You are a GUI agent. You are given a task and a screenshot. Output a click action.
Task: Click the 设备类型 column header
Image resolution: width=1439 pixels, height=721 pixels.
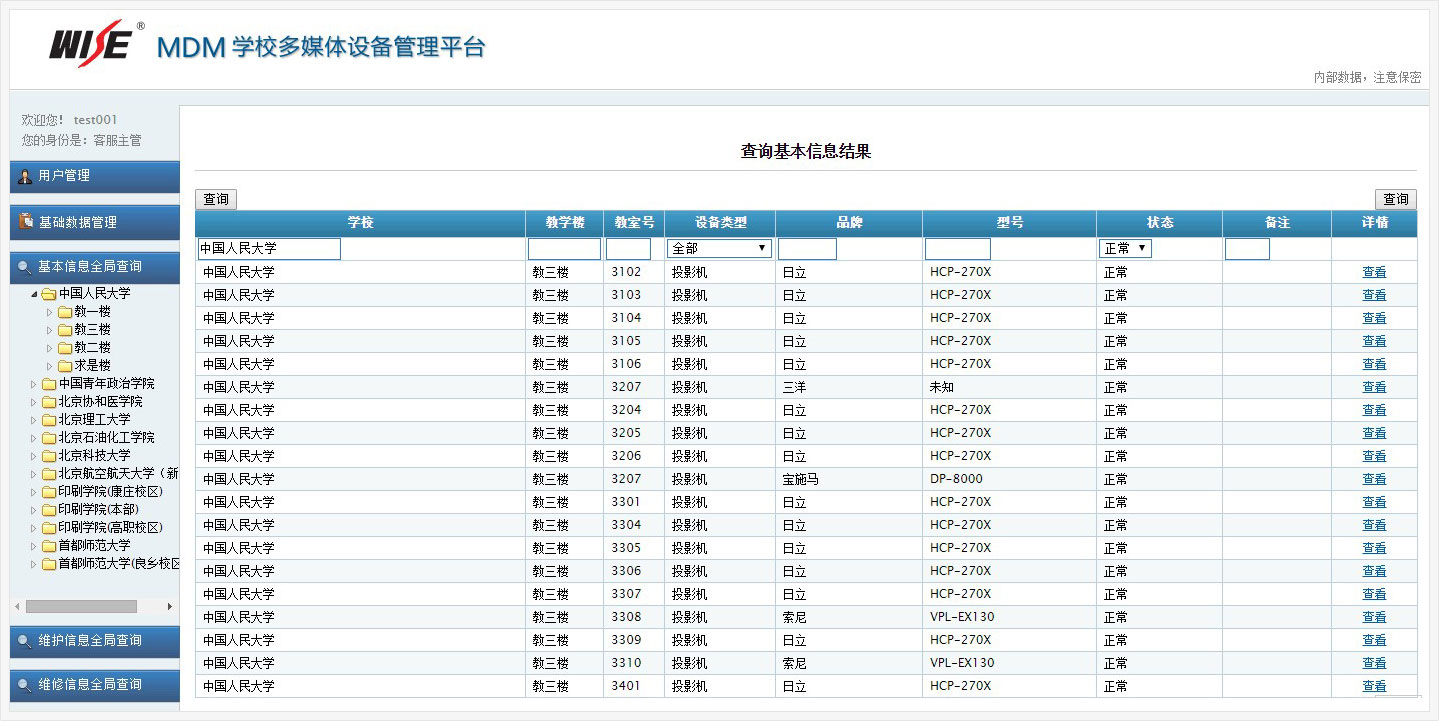[720, 223]
